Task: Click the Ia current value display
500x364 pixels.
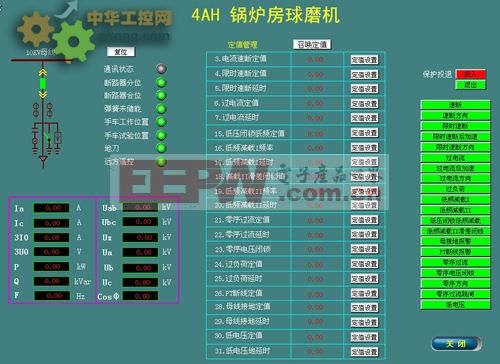Action: click(52, 208)
